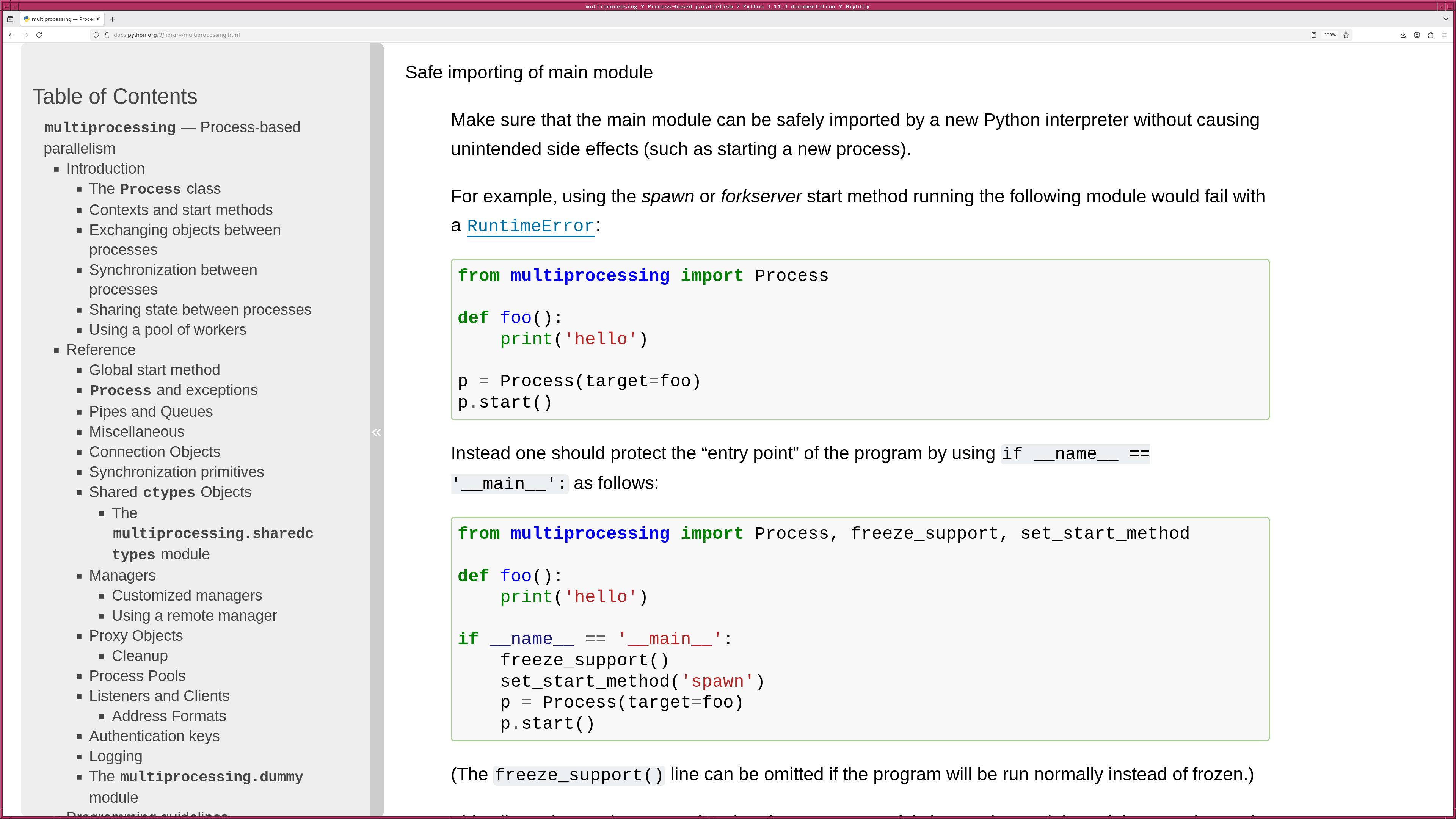
Task: Expand the Reference section in contents
Action: click(x=100, y=350)
